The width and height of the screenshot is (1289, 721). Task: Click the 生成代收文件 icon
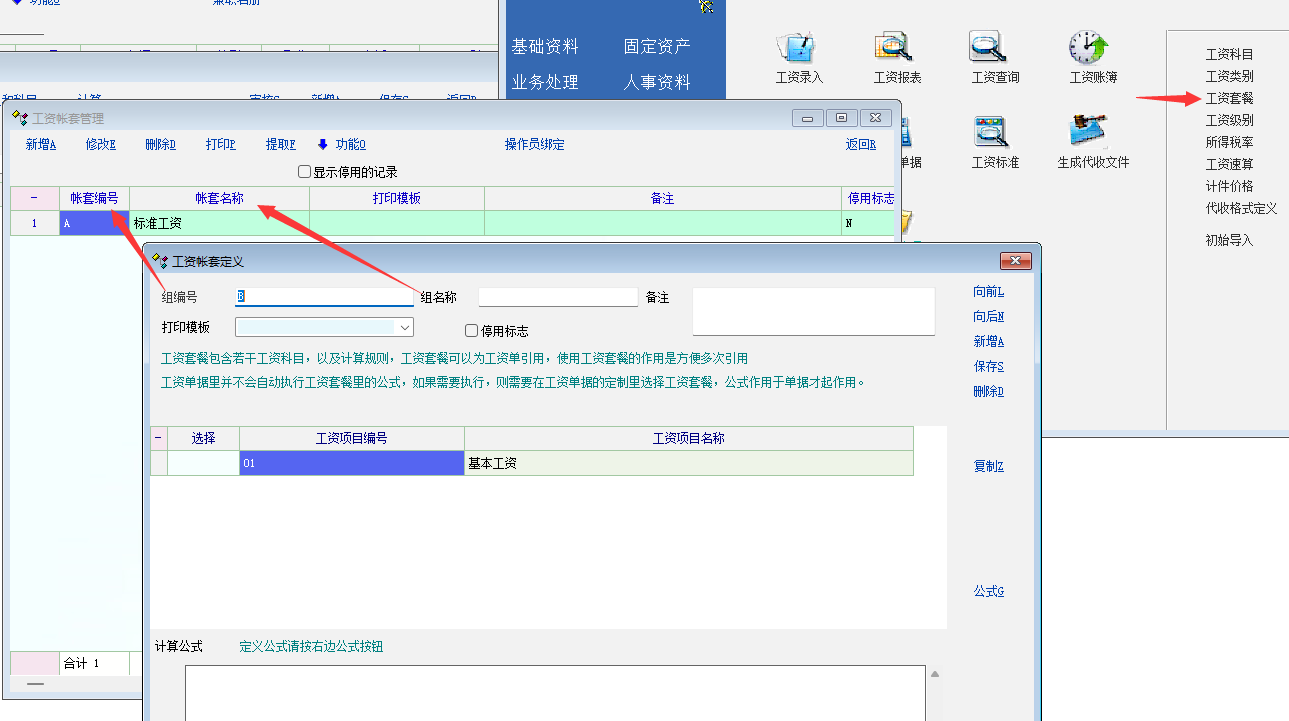[1092, 133]
